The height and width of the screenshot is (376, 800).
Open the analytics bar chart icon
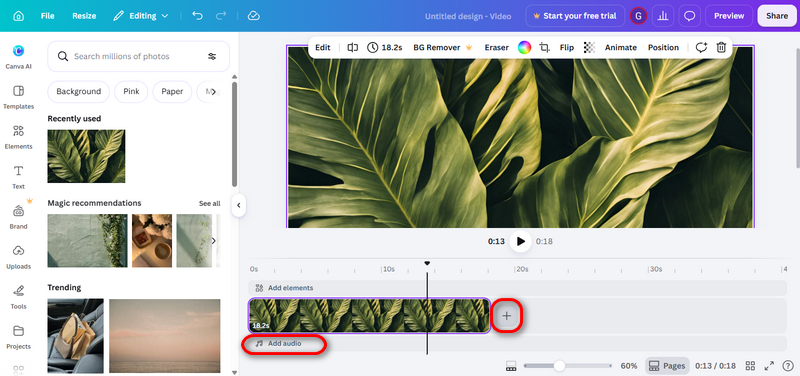click(x=663, y=16)
